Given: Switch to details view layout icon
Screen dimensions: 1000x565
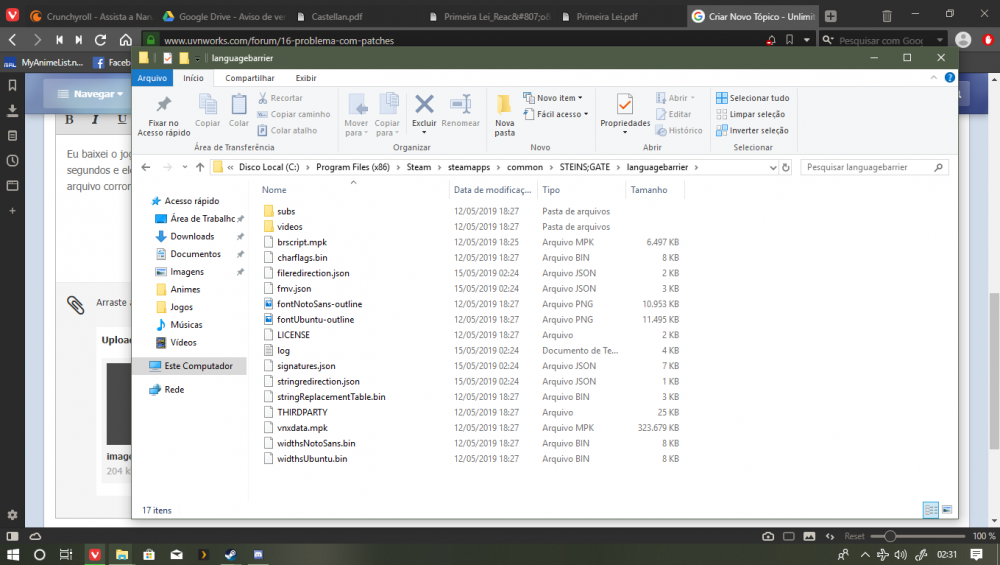Looking at the screenshot, I should point(930,510).
